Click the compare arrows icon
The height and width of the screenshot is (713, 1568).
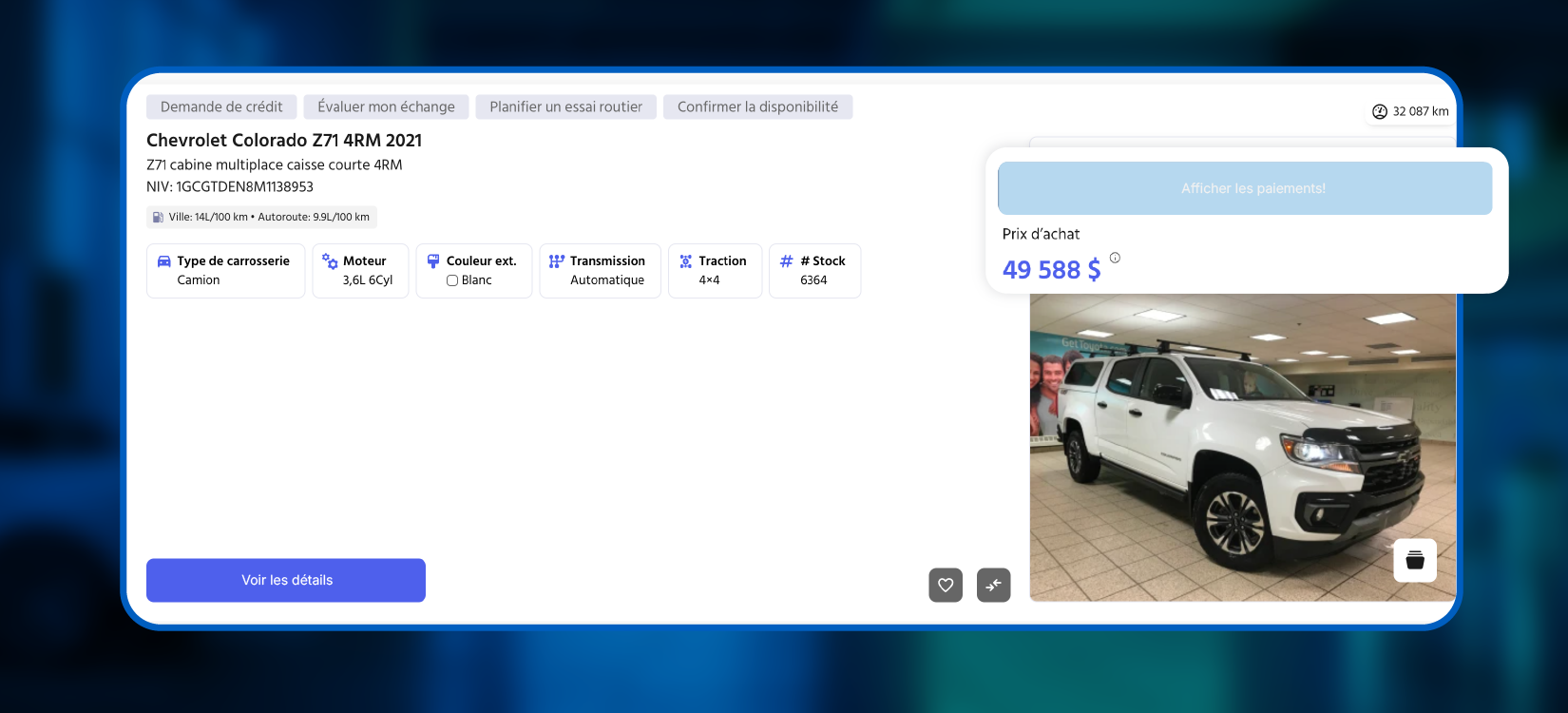tap(993, 585)
